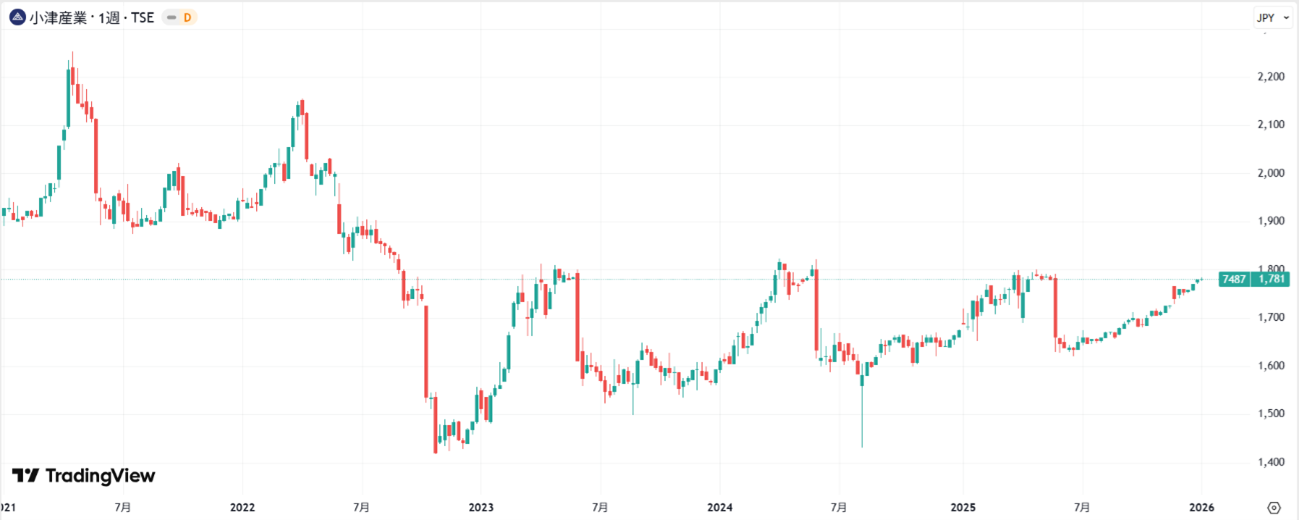Click the green 7487 ticker price tag

(x=1233, y=279)
